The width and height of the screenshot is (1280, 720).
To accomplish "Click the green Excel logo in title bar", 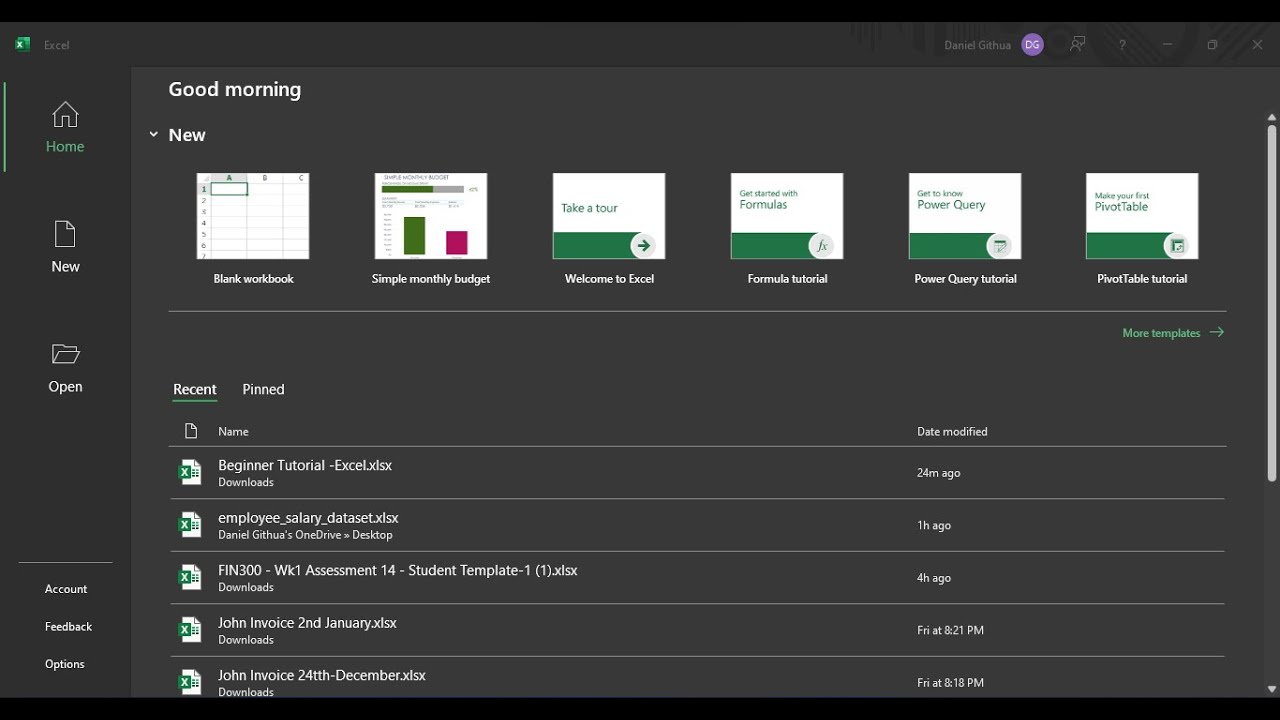I will tap(22, 44).
